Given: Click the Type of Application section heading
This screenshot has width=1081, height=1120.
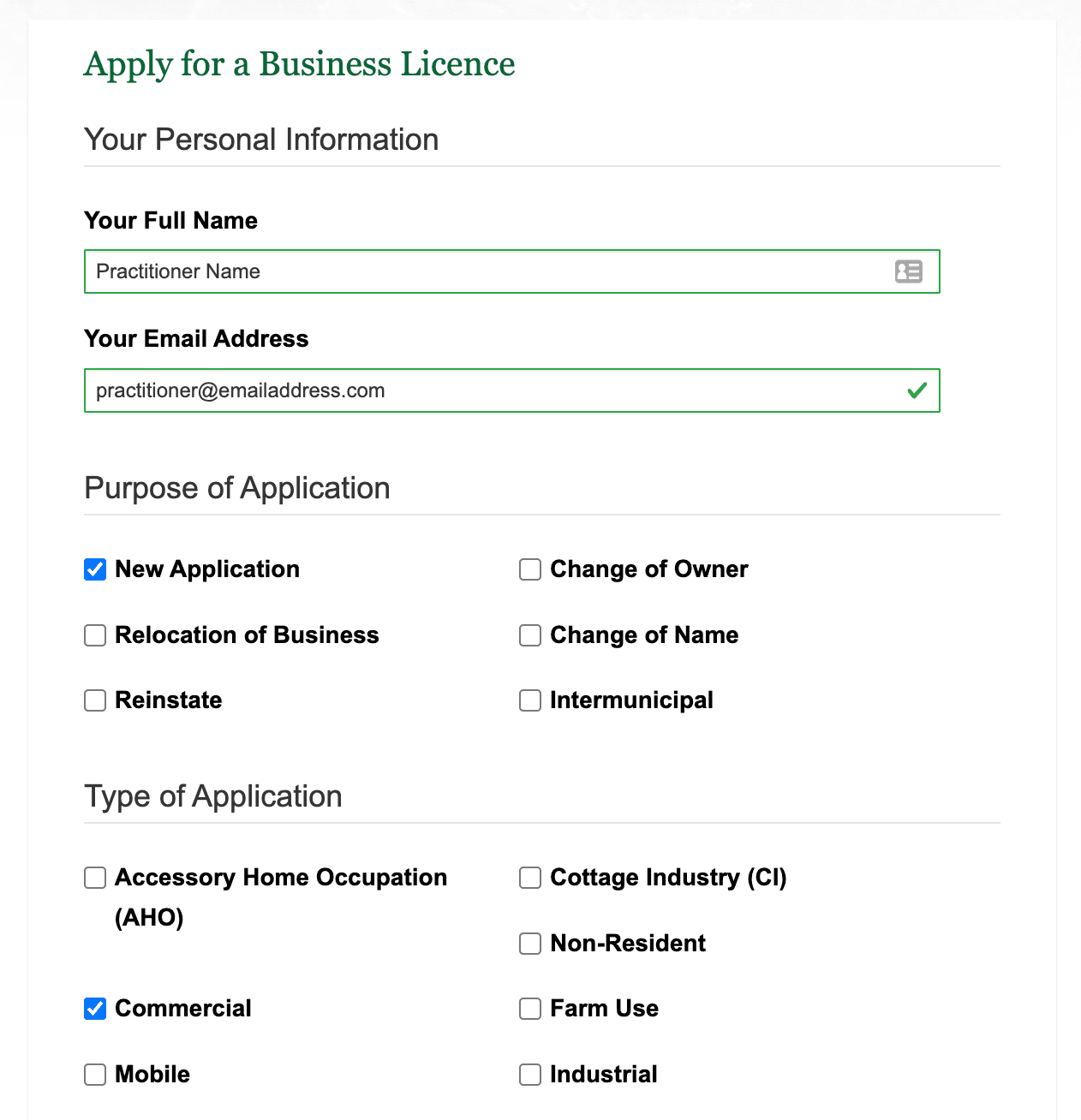Looking at the screenshot, I should point(213,796).
